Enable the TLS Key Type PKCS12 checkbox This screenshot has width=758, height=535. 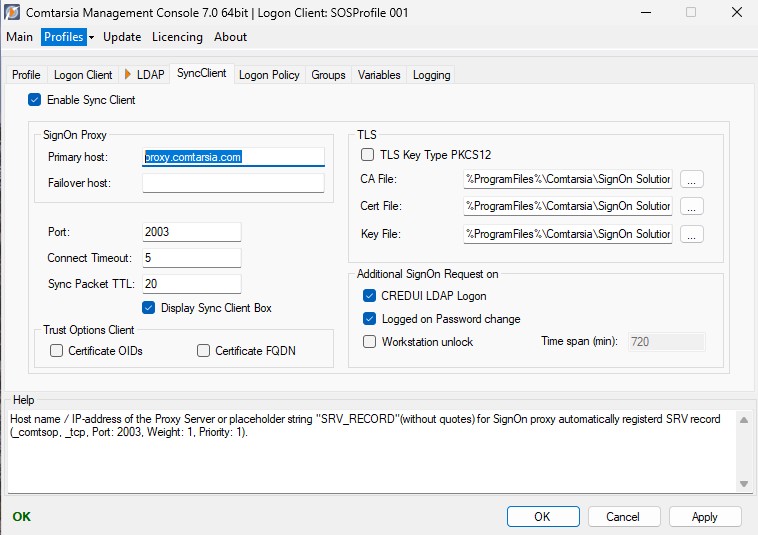click(x=368, y=155)
